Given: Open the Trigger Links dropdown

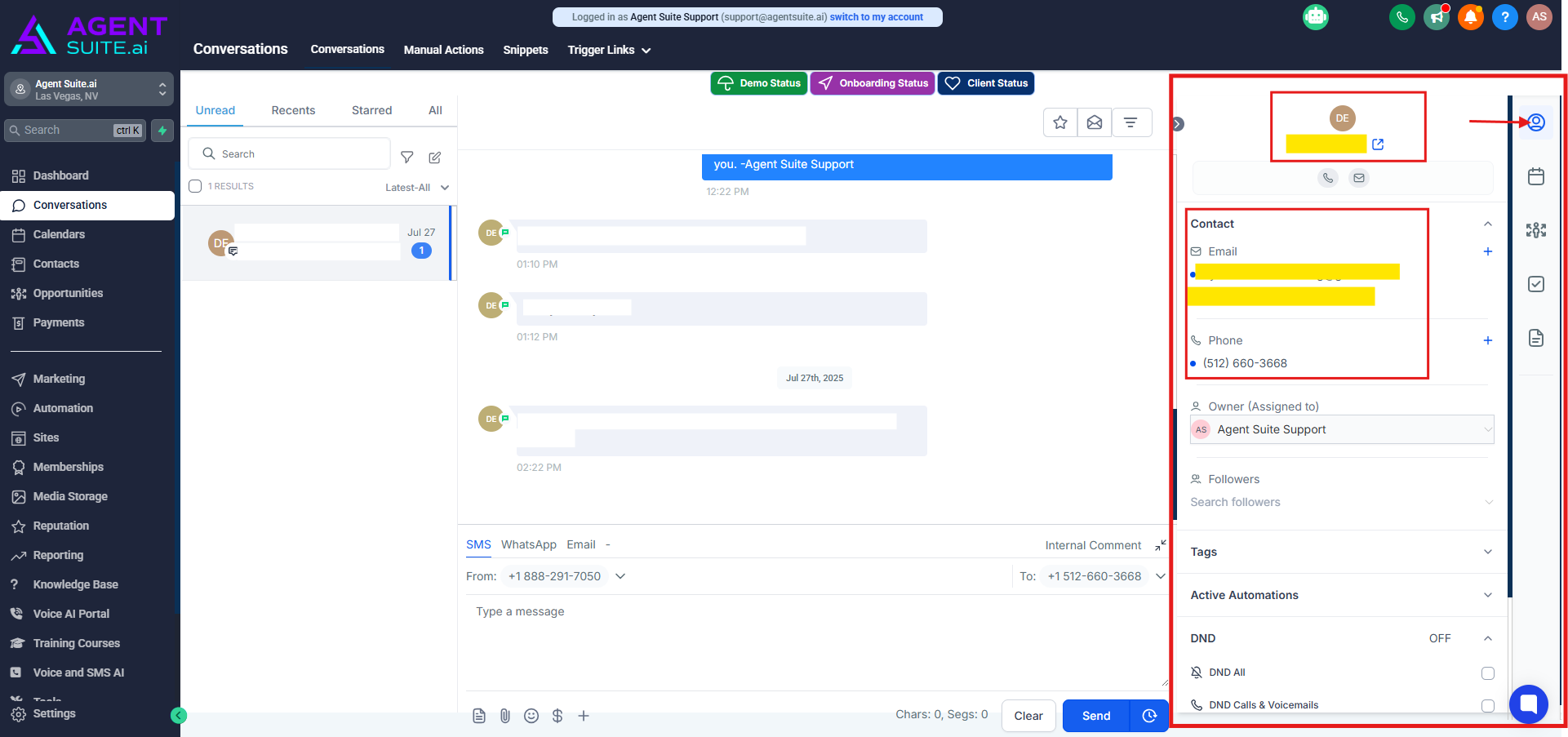Looking at the screenshot, I should point(609,50).
